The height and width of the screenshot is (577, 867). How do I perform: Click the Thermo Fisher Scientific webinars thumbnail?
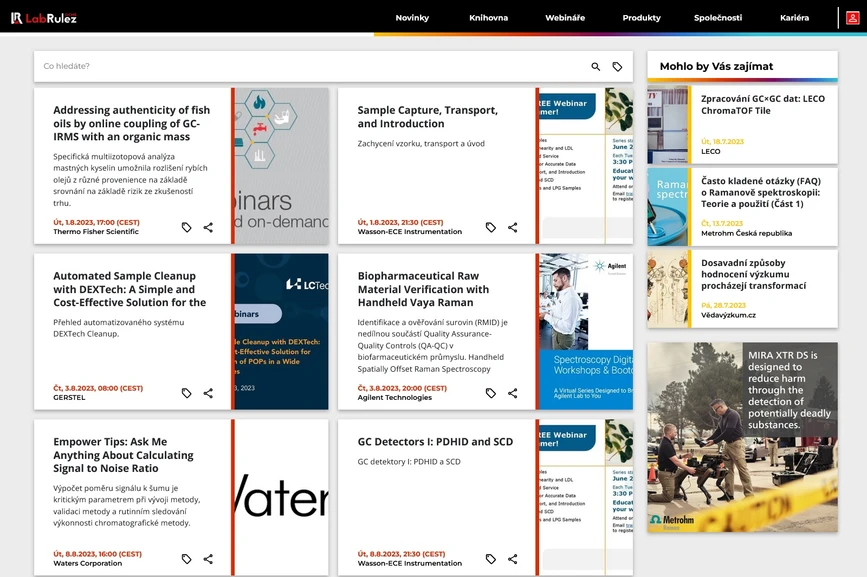click(281, 166)
